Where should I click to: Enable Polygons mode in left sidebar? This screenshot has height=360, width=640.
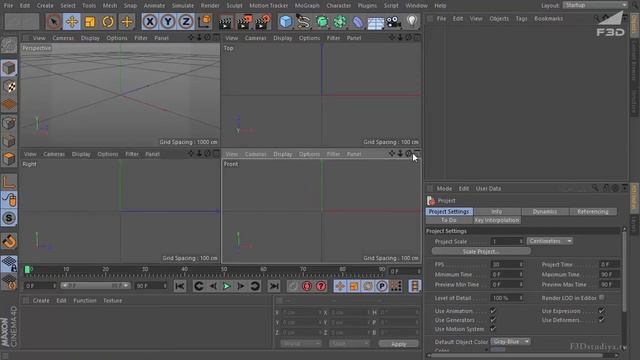[x=9, y=159]
